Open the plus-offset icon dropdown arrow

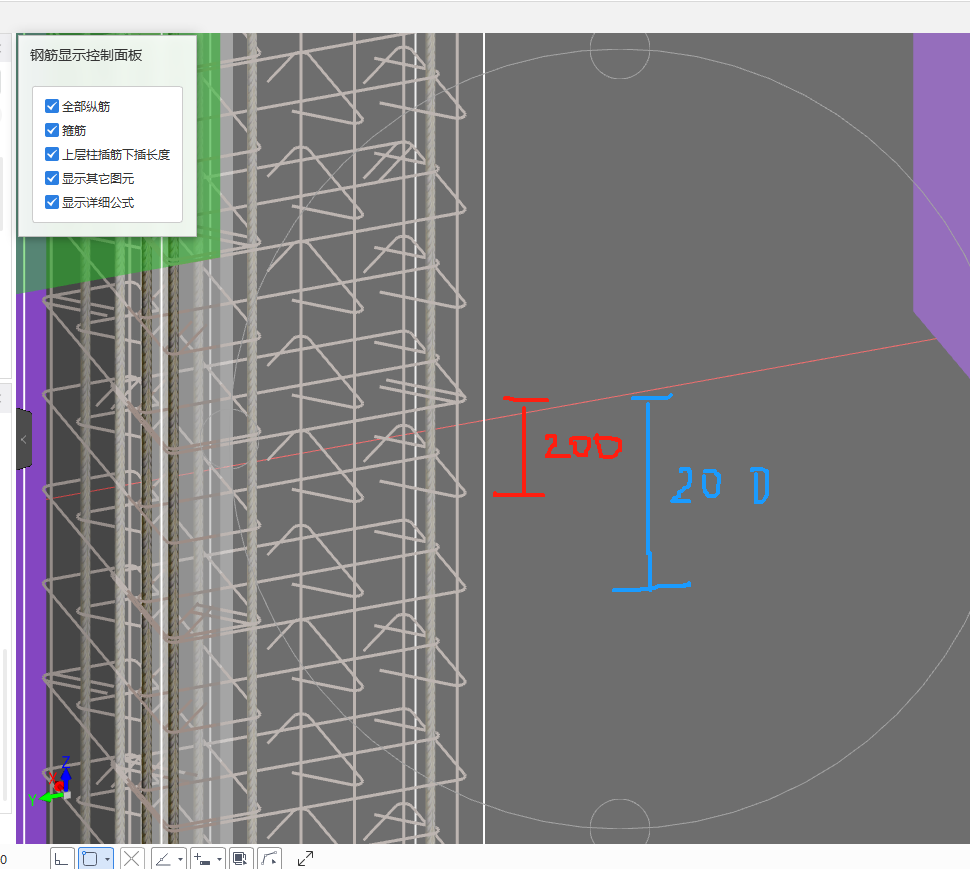click(x=220, y=859)
